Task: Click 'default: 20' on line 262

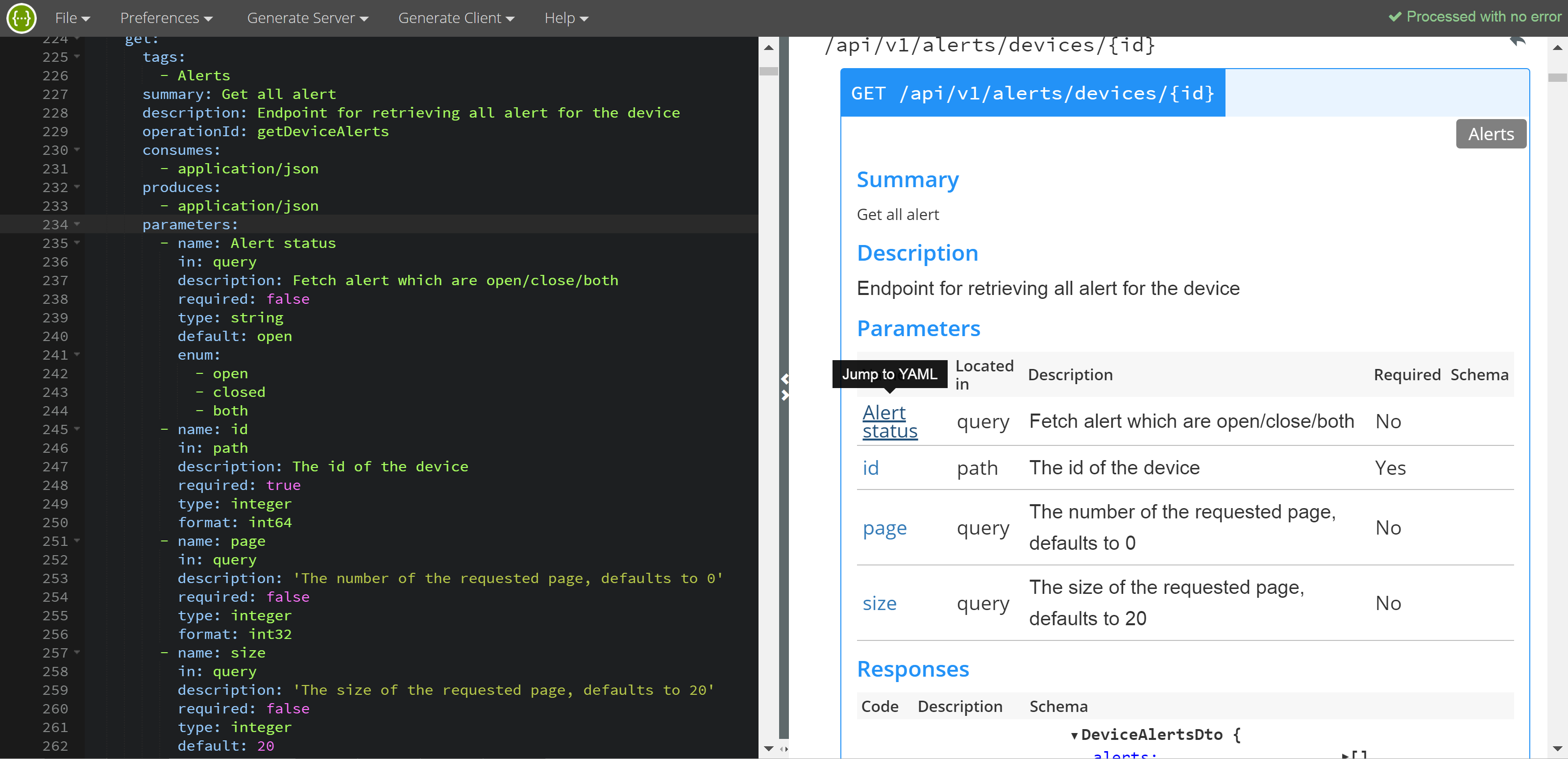Action: [225, 746]
